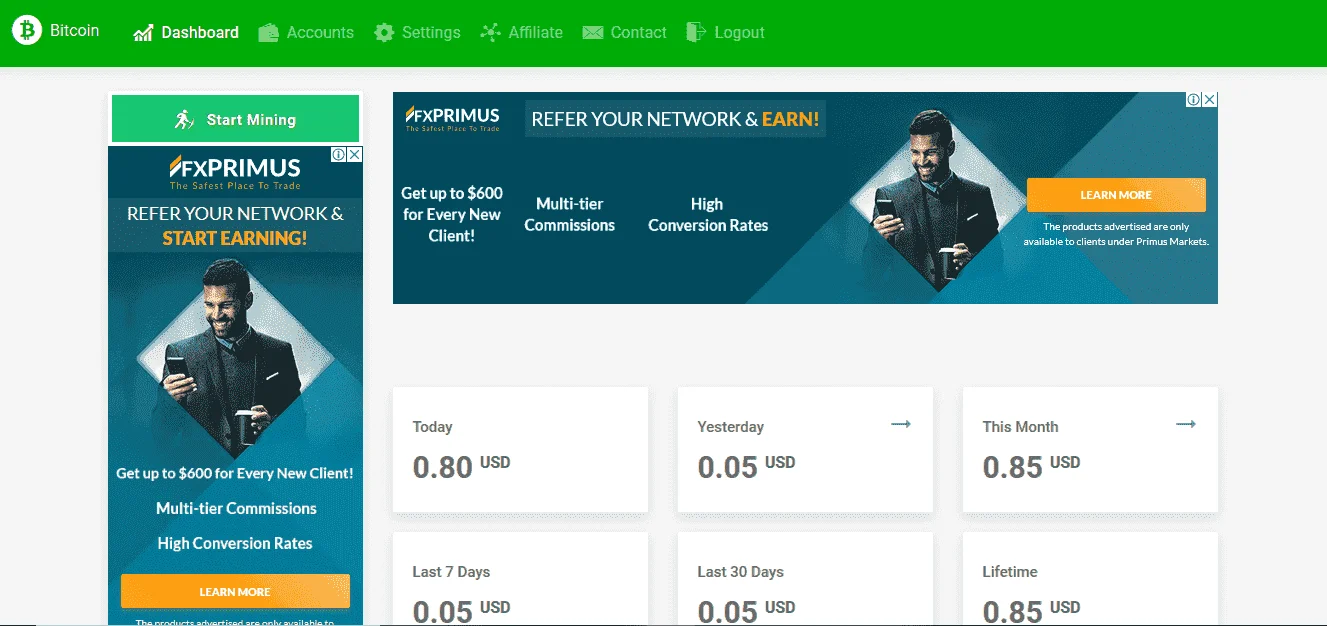Click 'Get up to $600 for Every New Client!' in sidebar

tap(235, 473)
